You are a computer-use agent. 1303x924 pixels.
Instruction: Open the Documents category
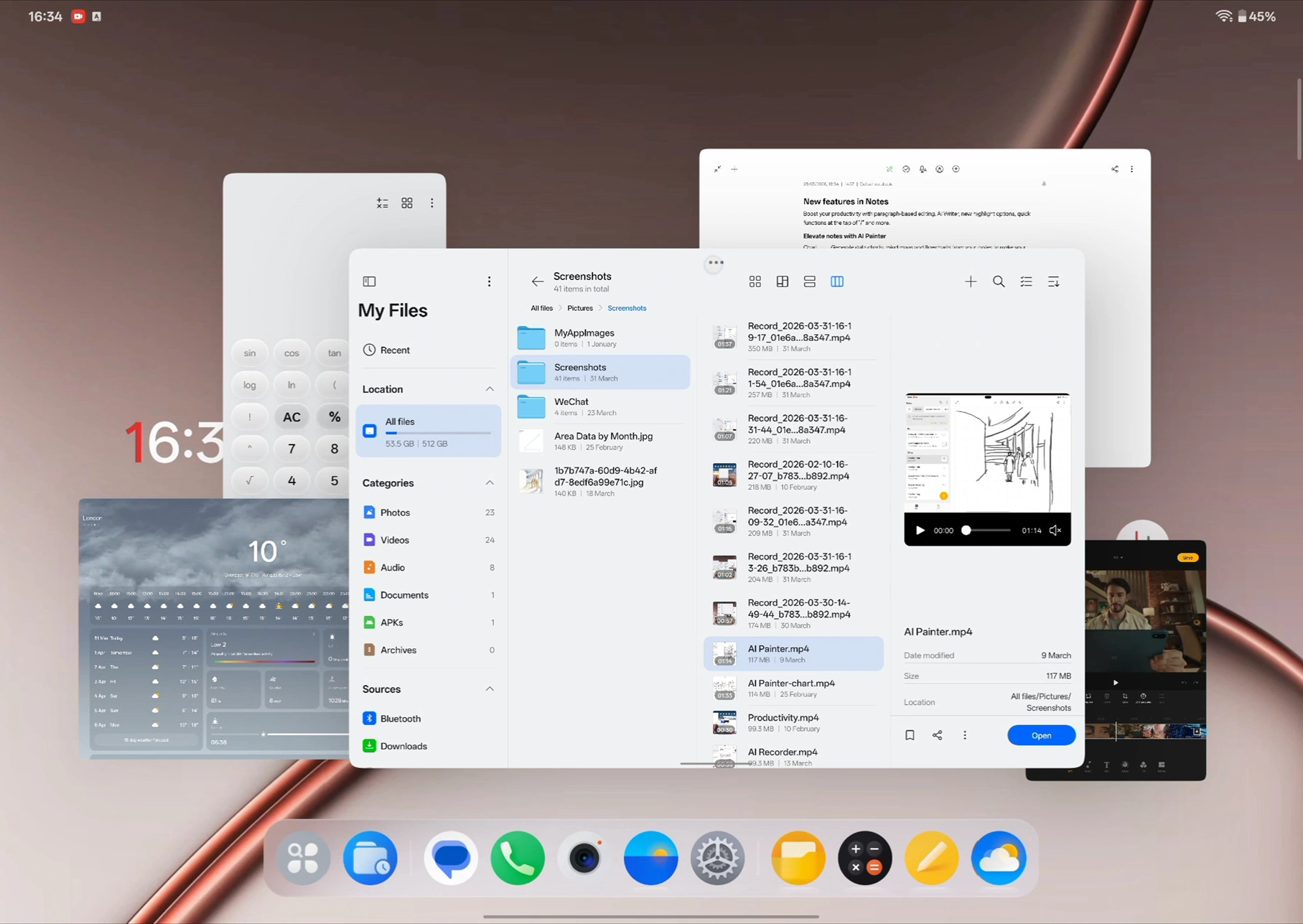428,595
